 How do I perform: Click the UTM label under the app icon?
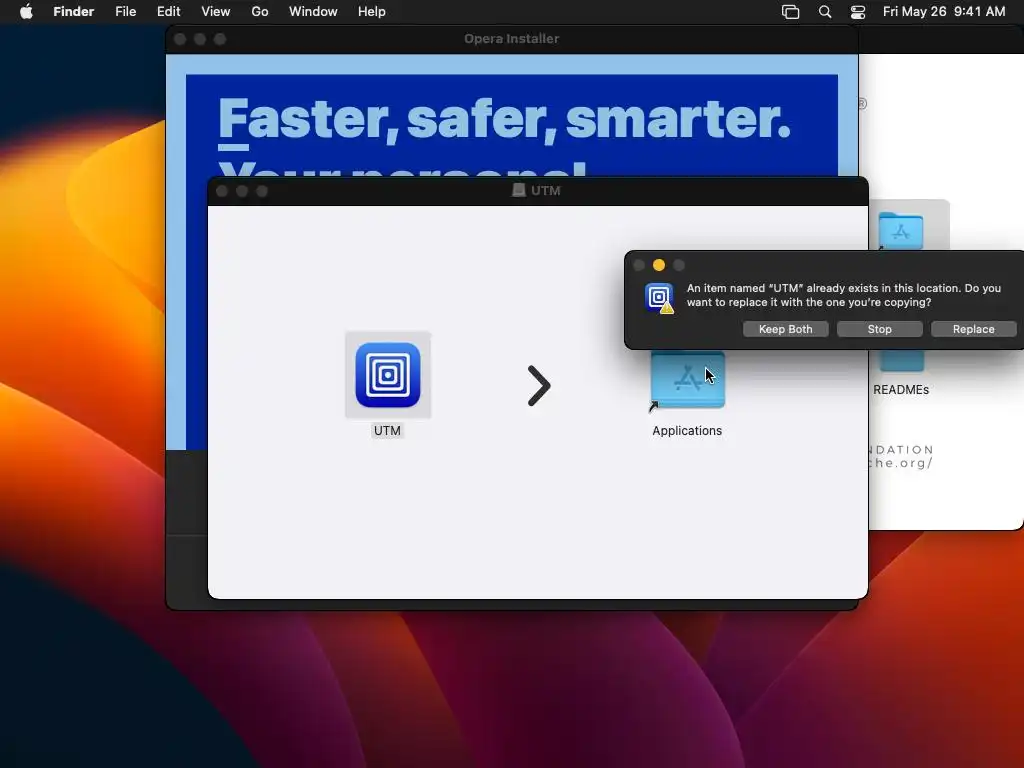[387, 431]
